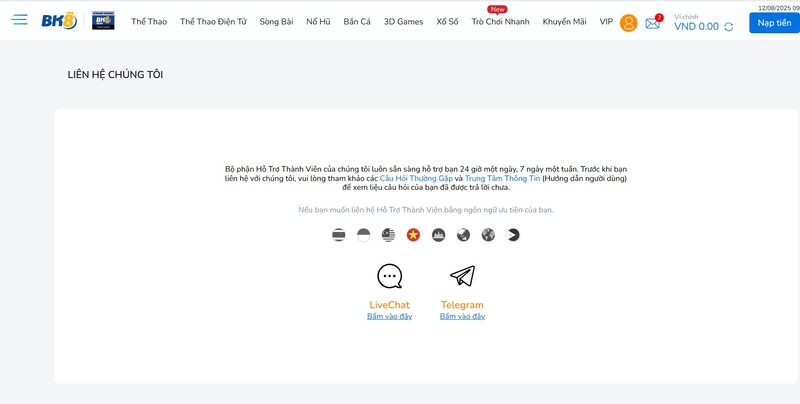Select the world map globe icon
Image resolution: width=800 pixels, height=404 pixels.
pyautogui.click(x=488, y=235)
